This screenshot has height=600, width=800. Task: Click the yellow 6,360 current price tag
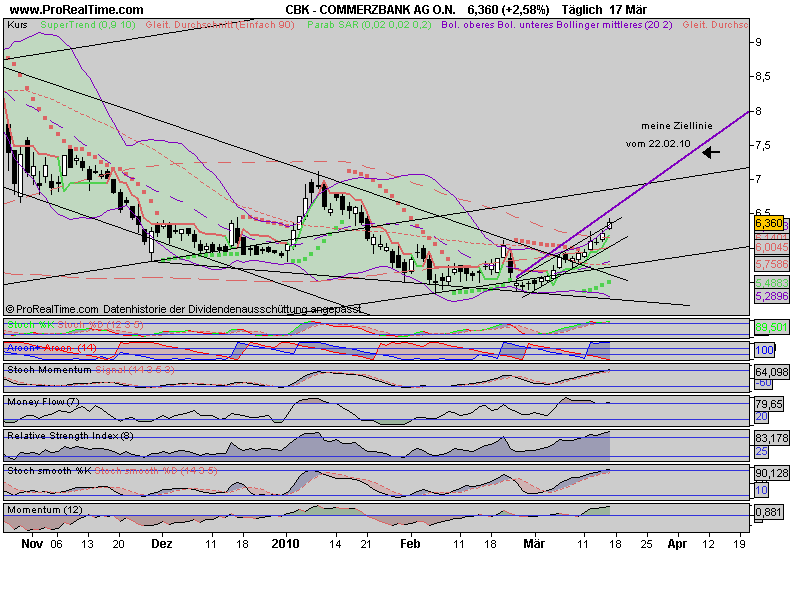(x=768, y=223)
